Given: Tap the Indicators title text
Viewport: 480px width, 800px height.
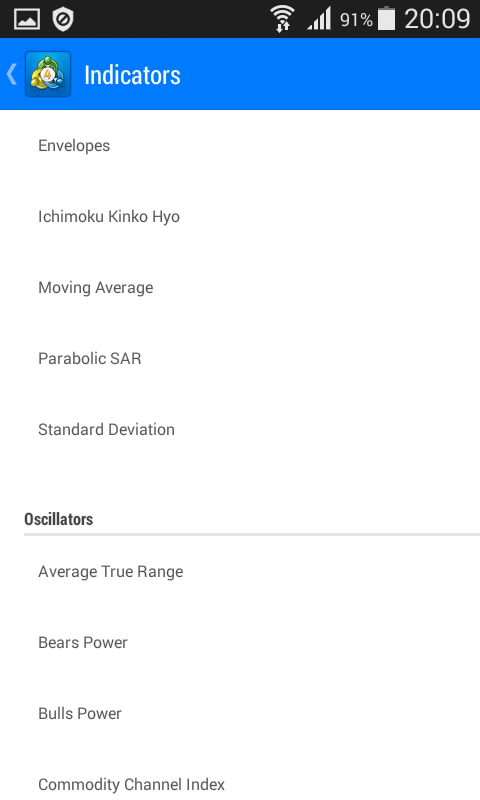Looking at the screenshot, I should click(132, 75).
